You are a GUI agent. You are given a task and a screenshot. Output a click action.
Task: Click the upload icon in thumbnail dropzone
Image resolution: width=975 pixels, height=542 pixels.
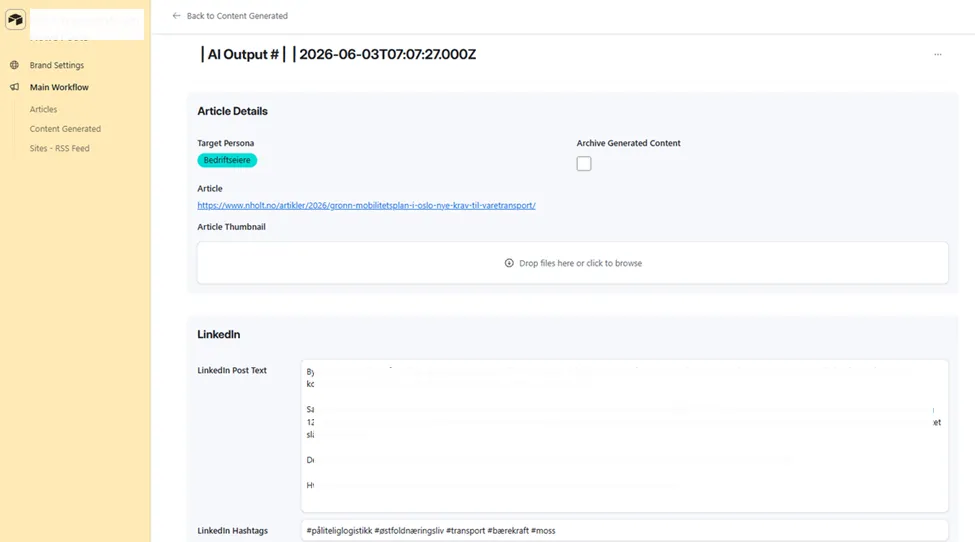(509, 263)
